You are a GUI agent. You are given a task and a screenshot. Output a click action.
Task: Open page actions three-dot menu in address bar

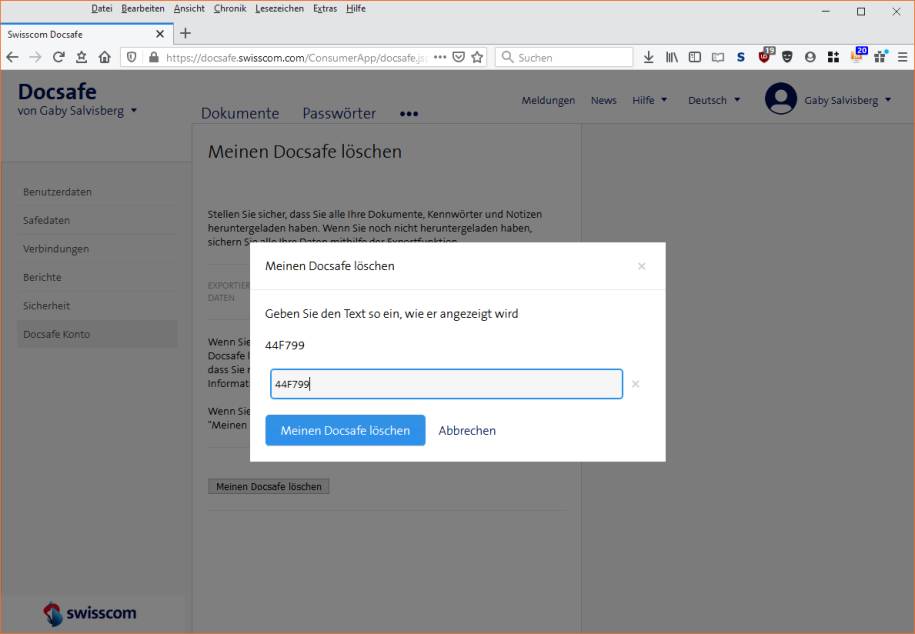pyautogui.click(x=440, y=57)
